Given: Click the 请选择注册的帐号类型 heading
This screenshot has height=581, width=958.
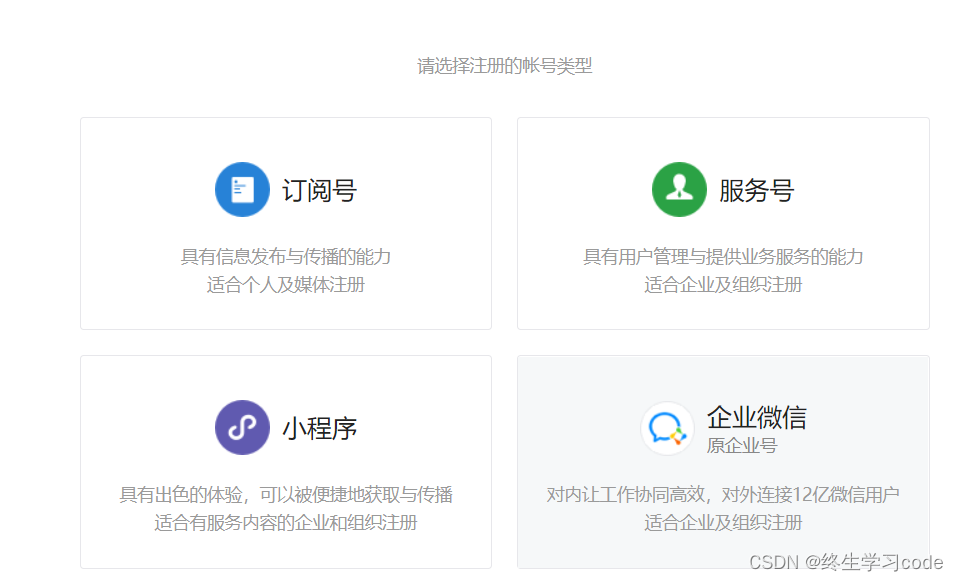Looking at the screenshot, I should pos(505,65).
